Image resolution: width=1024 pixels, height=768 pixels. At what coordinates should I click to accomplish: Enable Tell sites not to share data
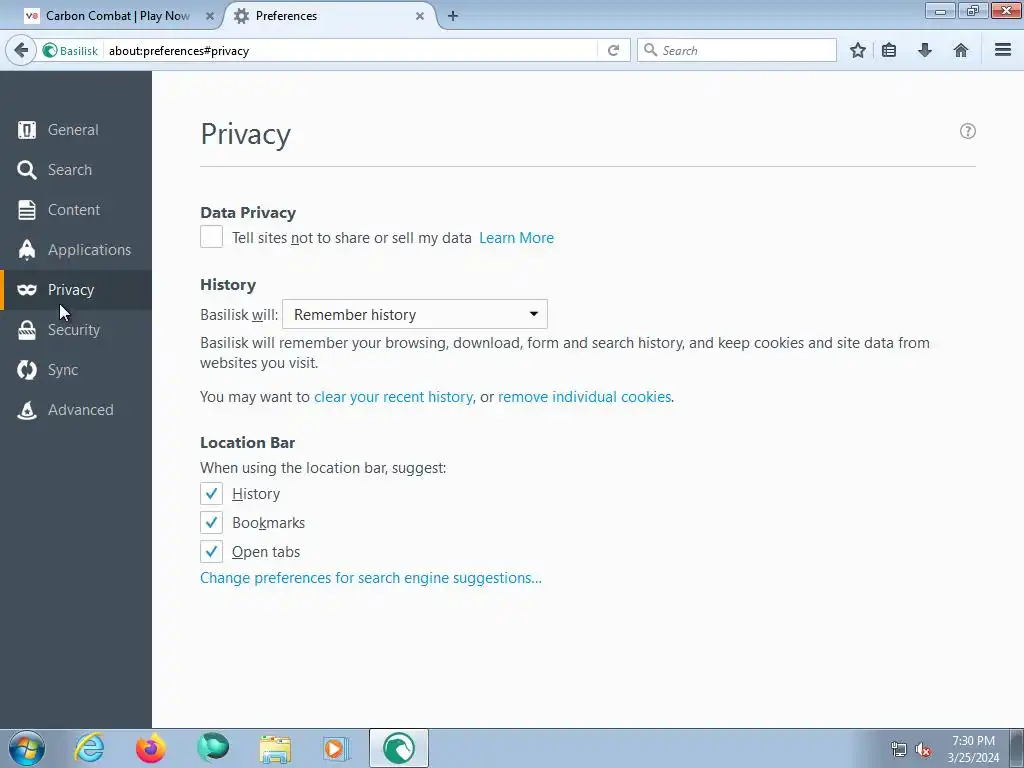coord(212,236)
